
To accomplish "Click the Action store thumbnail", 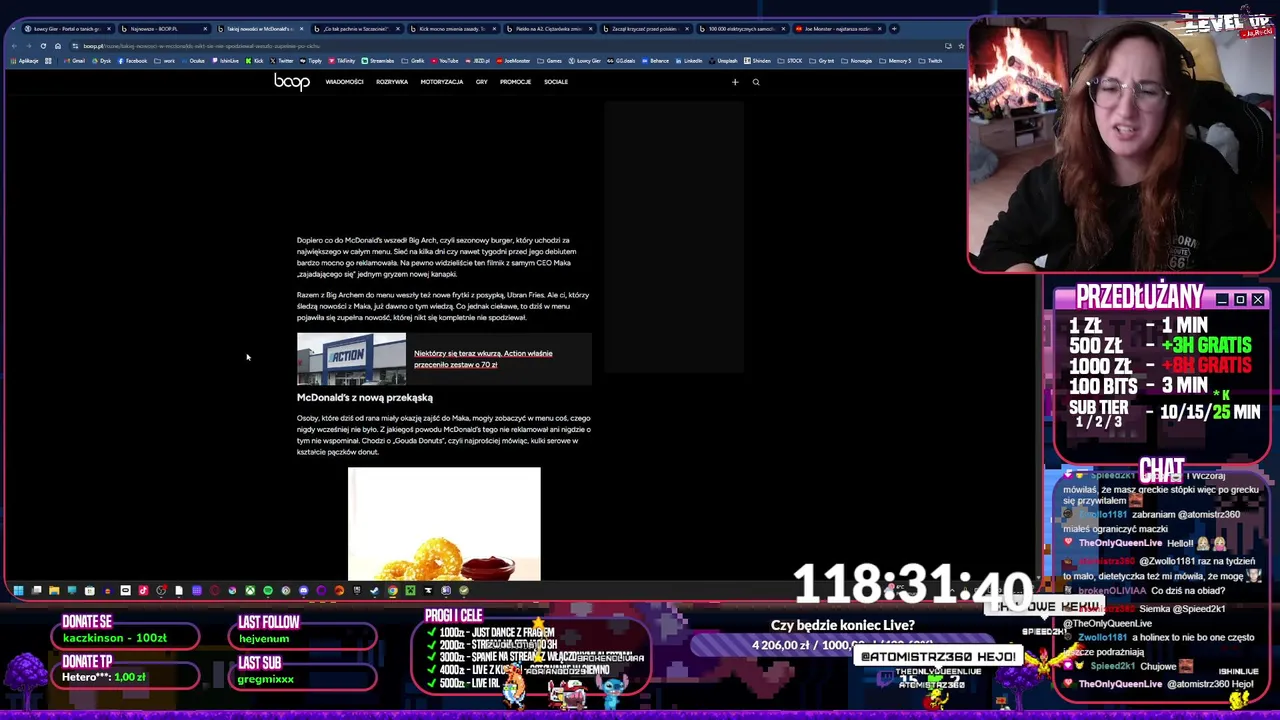I will (x=351, y=359).
